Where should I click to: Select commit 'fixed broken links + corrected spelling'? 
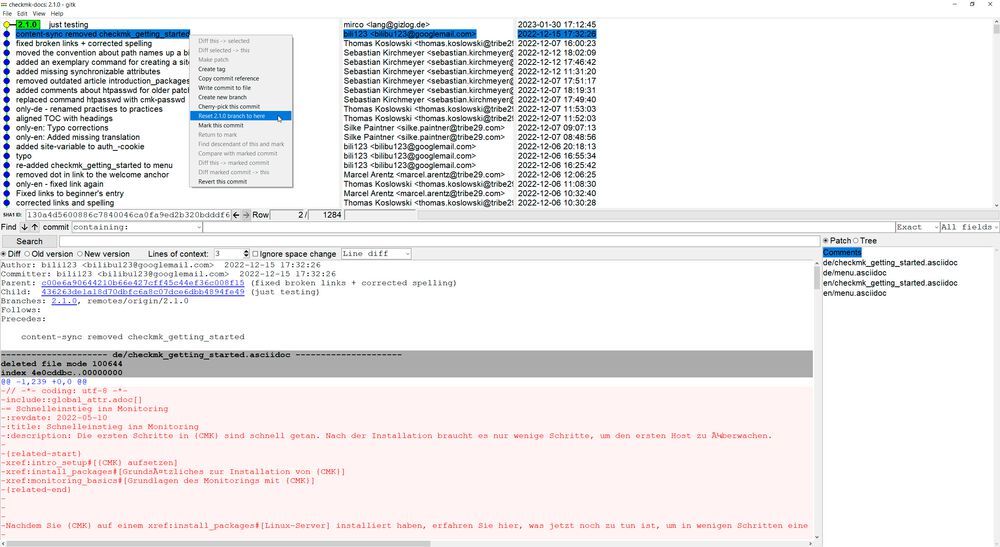coord(84,43)
